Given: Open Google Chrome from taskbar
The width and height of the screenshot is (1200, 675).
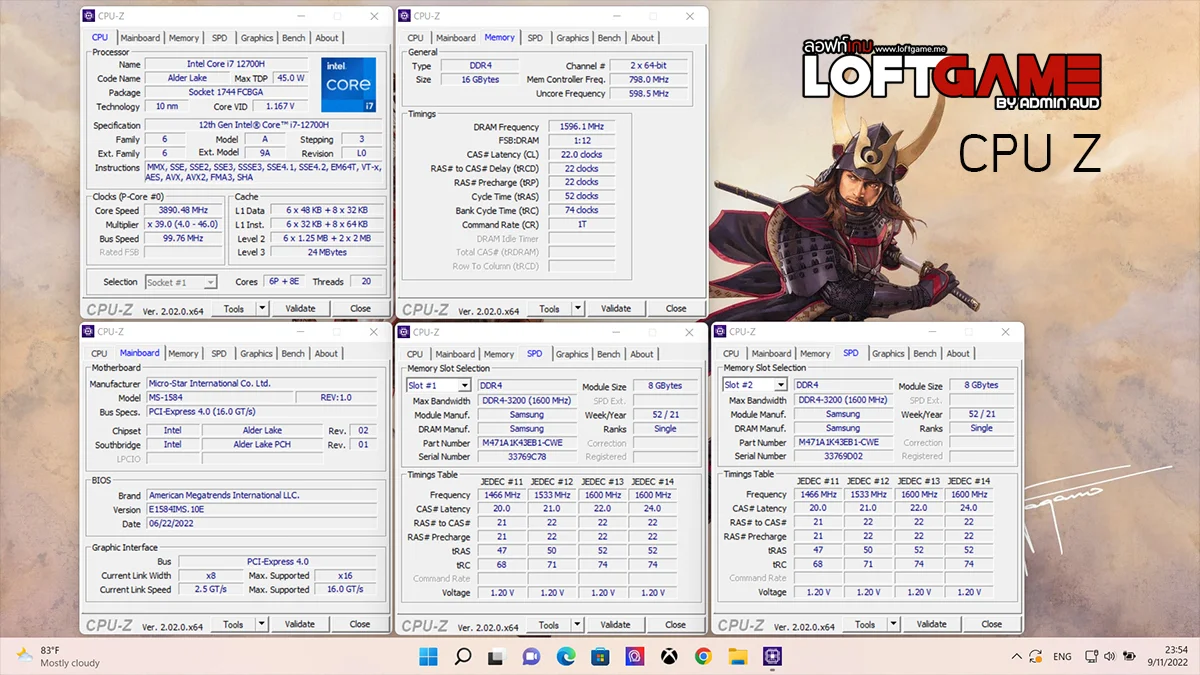Looking at the screenshot, I should coord(703,657).
